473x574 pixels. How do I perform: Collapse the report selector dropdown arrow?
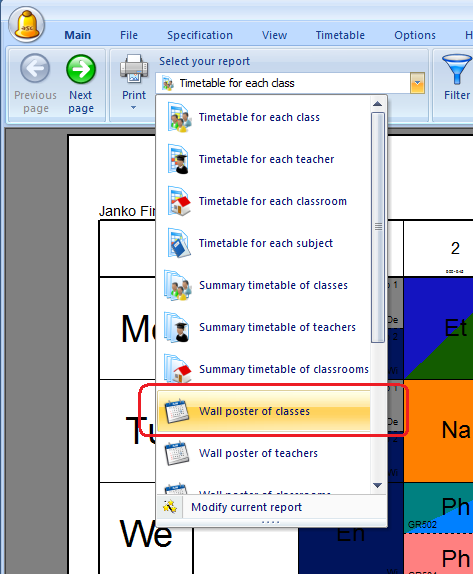point(417,83)
